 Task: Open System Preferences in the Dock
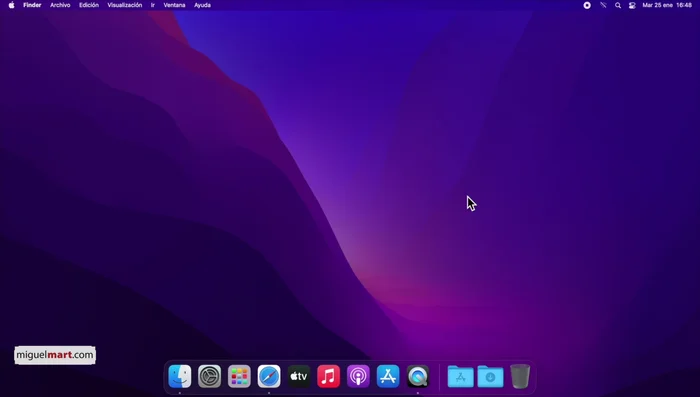(x=209, y=376)
